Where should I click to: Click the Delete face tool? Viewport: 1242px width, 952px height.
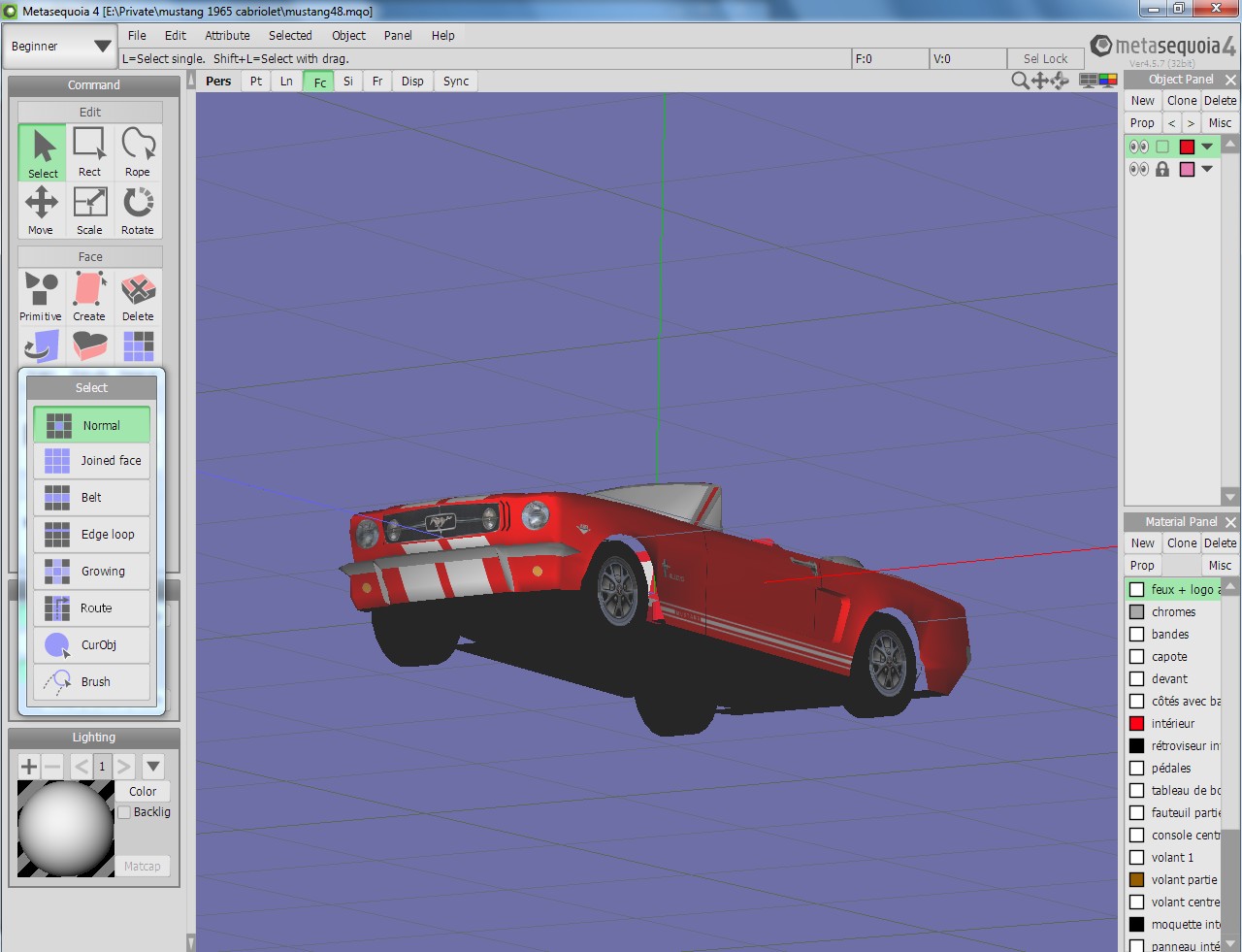tap(138, 296)
